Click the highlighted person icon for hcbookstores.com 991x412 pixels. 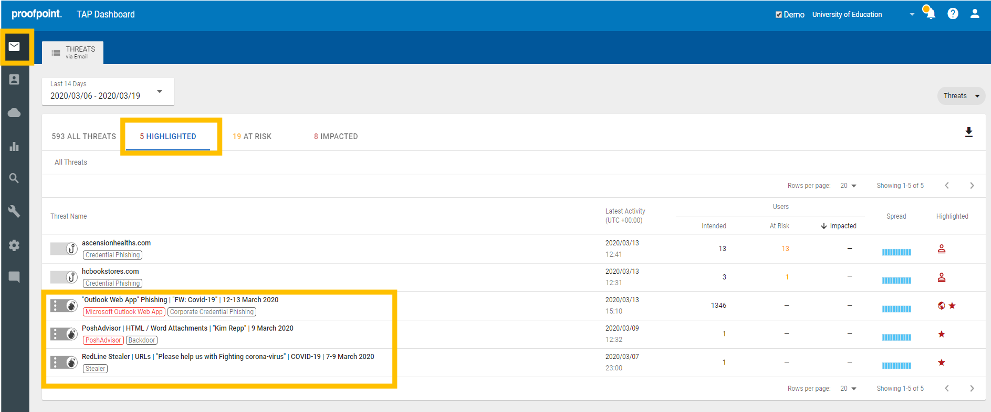coord(941,277)
